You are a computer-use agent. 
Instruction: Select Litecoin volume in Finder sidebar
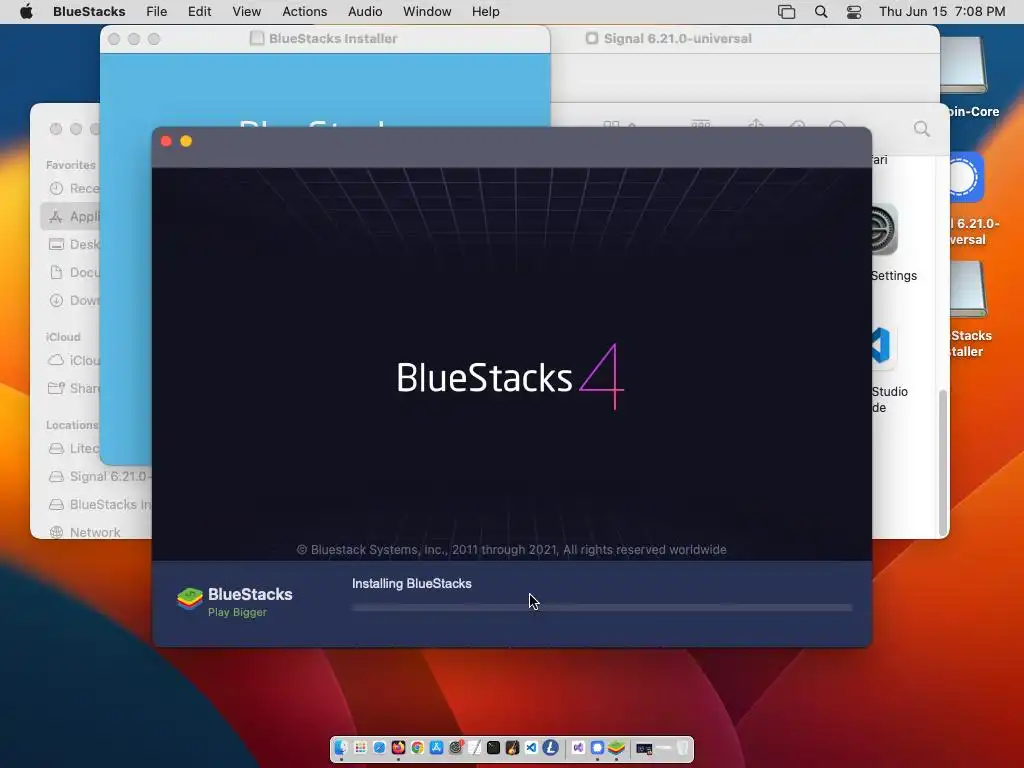(x=75, y=449)
